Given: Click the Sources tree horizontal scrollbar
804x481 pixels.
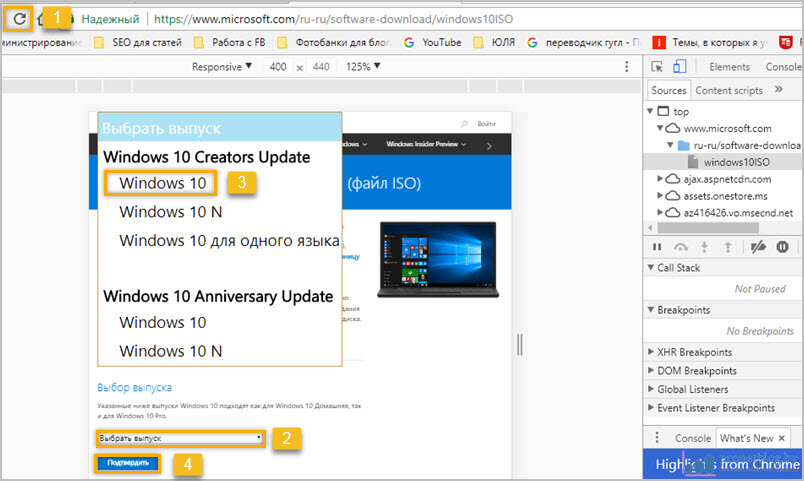Looking at the screenshot, I should 708,227.
